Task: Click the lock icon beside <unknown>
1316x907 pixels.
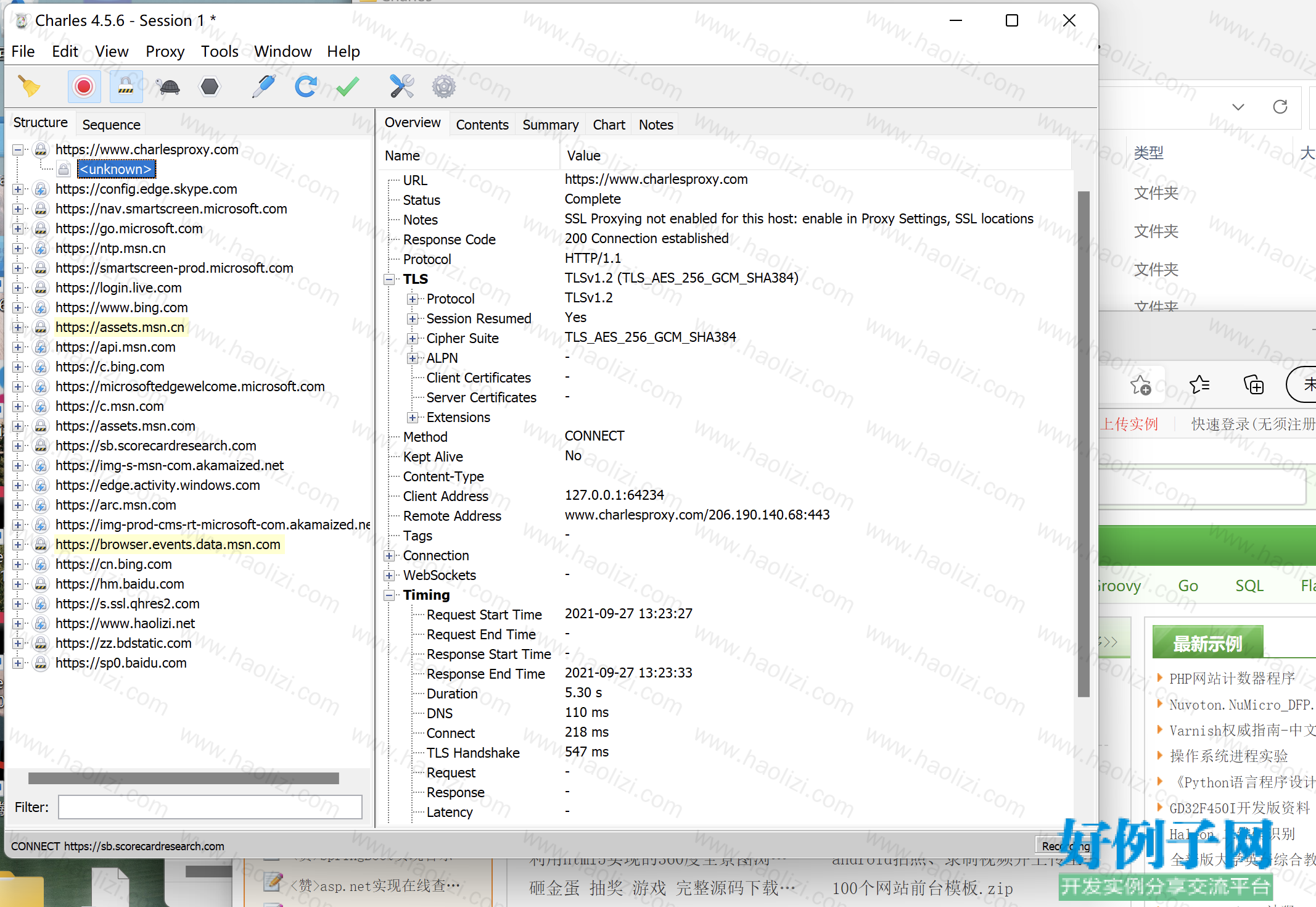Action: [x=64, y=169]
